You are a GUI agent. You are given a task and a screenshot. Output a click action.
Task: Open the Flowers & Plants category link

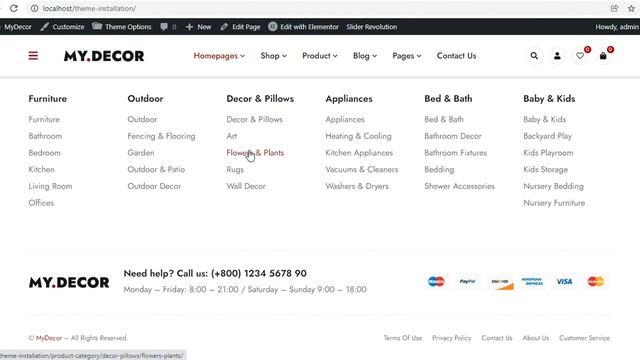click(255, 153)
